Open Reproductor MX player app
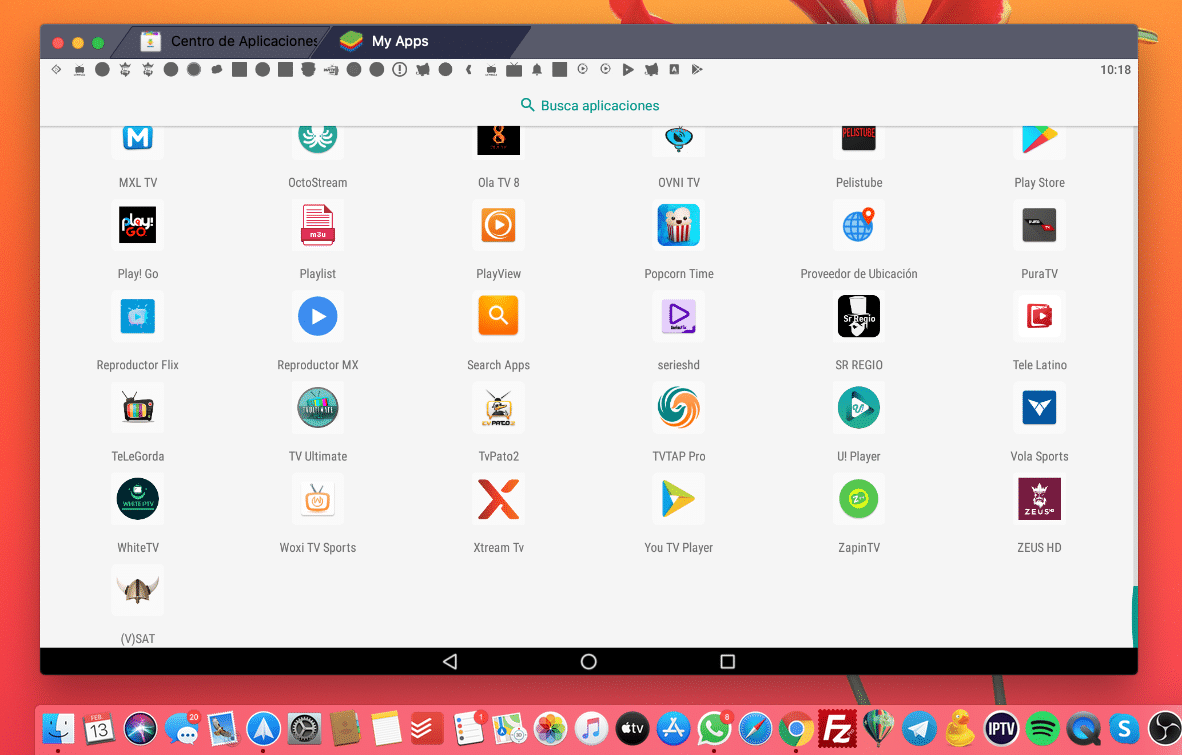The height and width of the screenshot is (755, 1182). pyautogui.click(x=318, y=317)
